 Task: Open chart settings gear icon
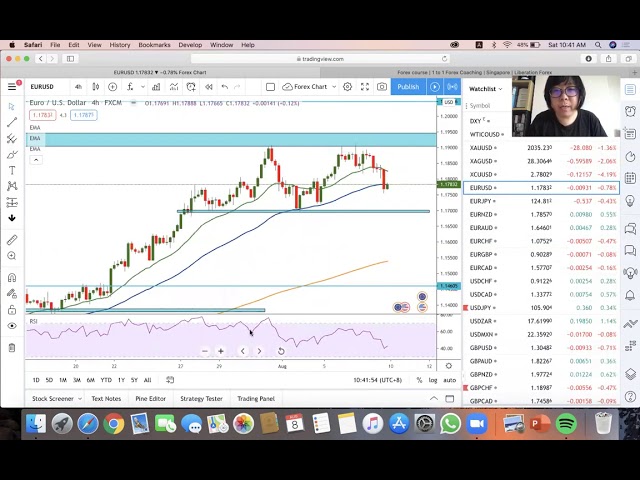(347, 87)
